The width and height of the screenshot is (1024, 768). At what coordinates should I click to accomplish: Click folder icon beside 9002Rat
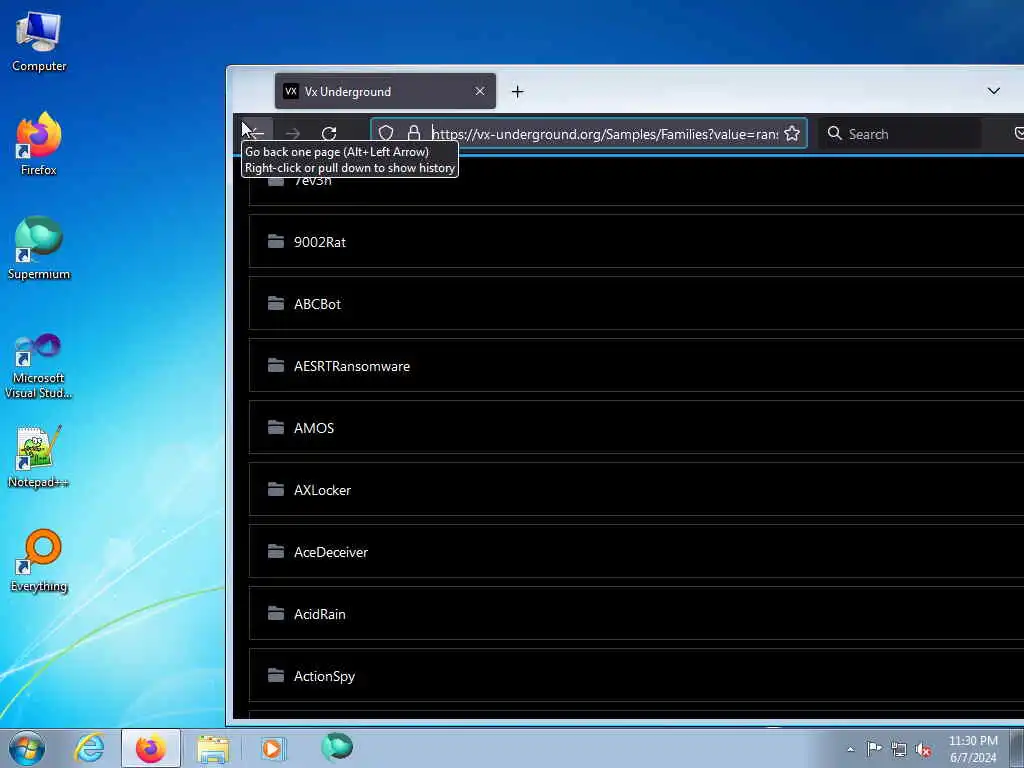[276, 242]
